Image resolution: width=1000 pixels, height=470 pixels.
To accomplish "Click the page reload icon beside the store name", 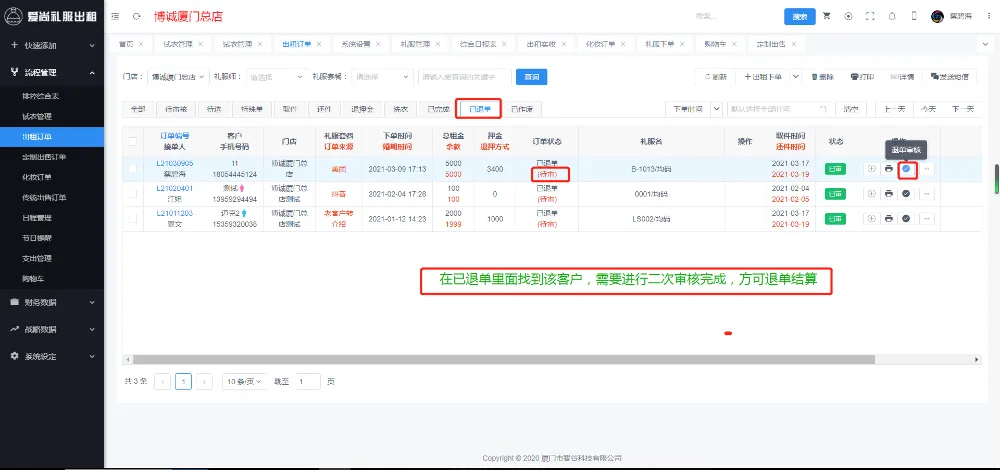I will tap(136, 17).
